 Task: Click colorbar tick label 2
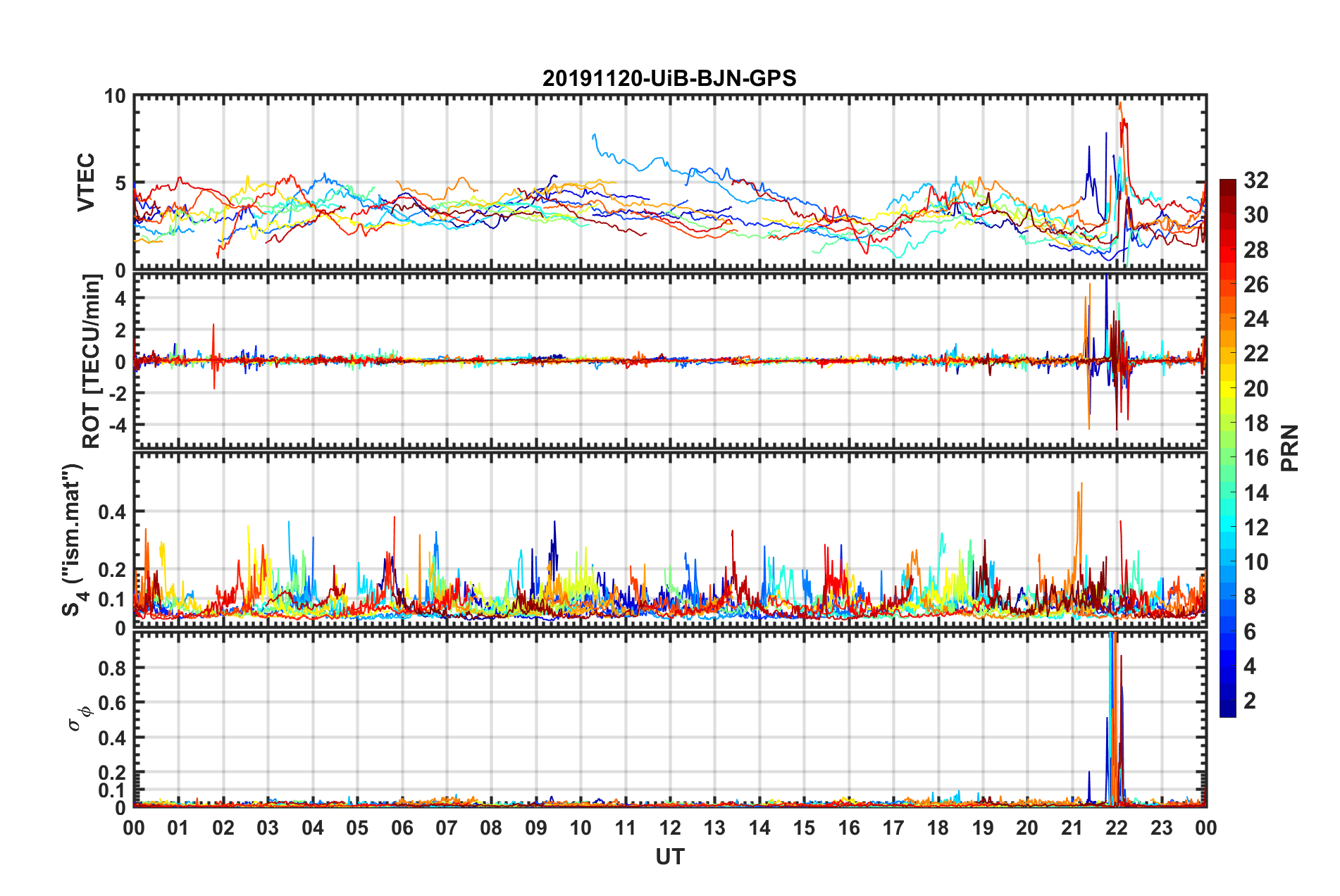(x=1250, y=700)
